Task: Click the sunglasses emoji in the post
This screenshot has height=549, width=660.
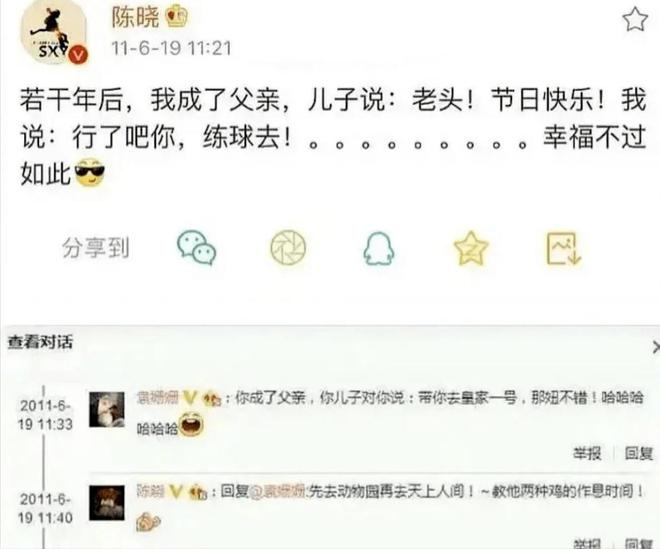Action: pos(90,172)
